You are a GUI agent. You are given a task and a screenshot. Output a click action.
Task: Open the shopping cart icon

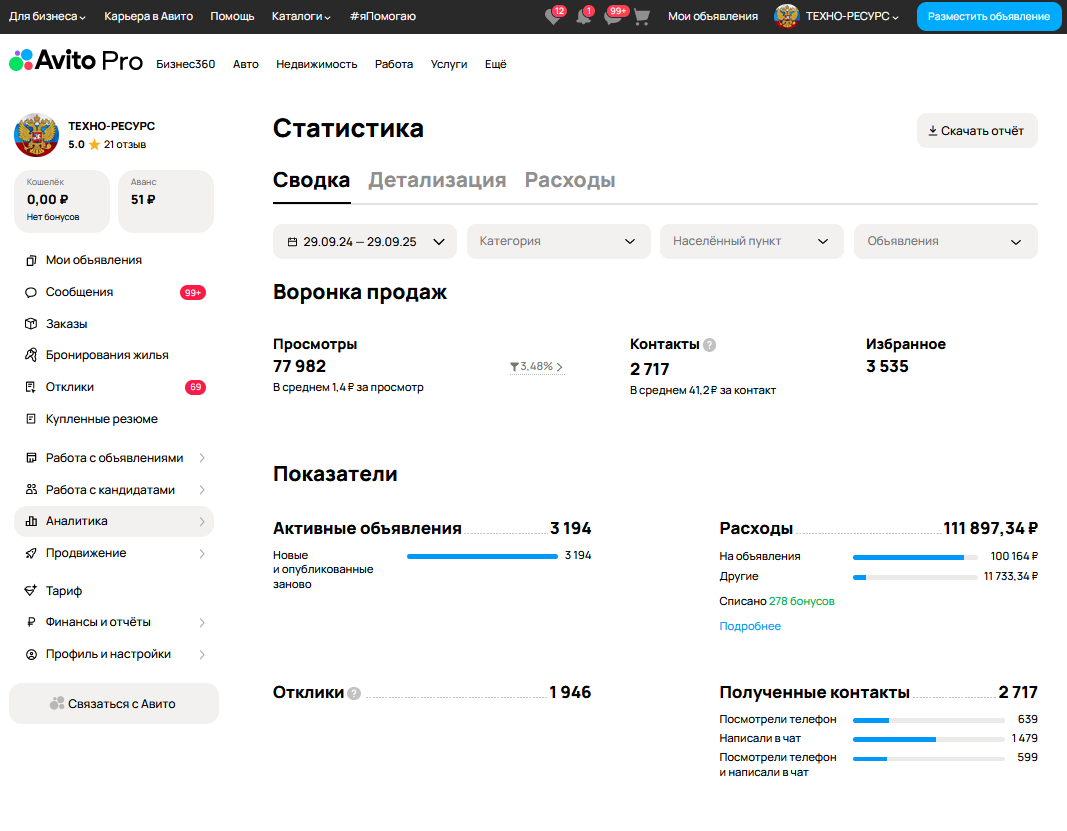(x=641, y=17)
